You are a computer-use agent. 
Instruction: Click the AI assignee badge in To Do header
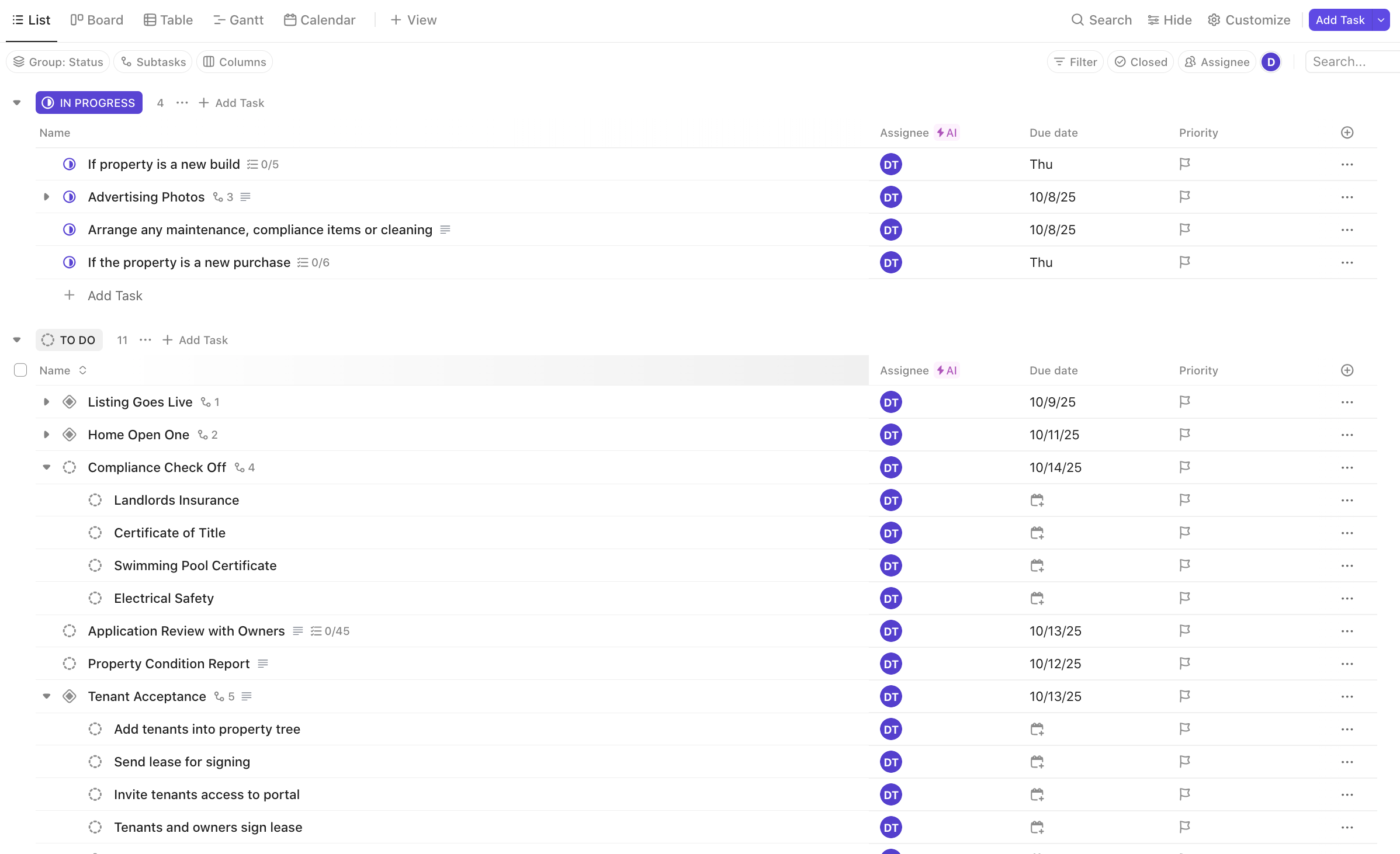point(947,370)
